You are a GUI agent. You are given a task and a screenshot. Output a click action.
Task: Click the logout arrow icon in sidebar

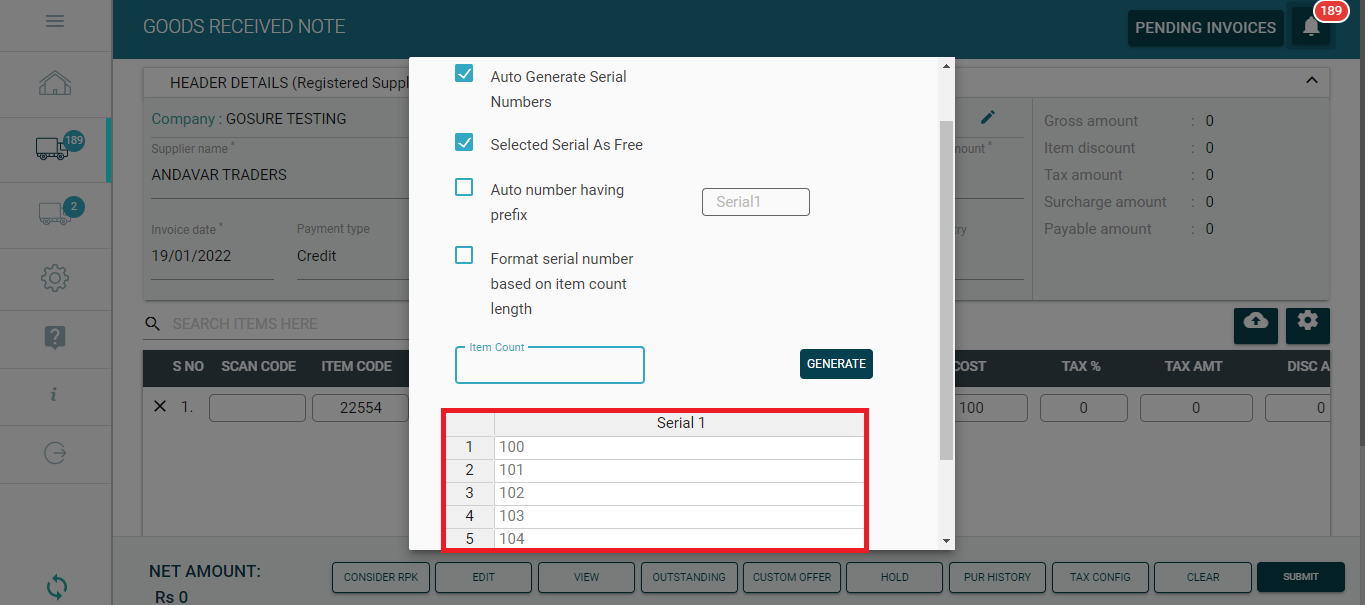55,453
